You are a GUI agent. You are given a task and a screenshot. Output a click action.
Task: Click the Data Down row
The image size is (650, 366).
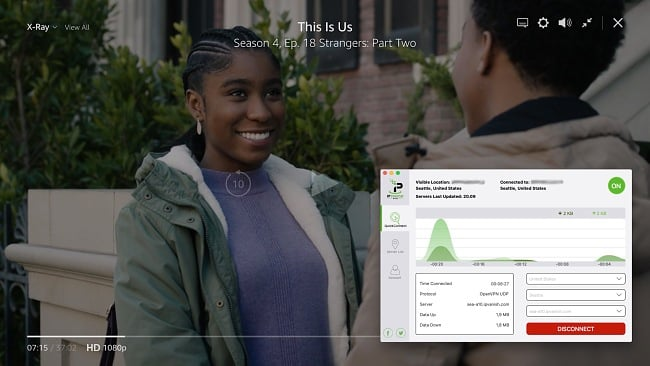pos(464,325)
